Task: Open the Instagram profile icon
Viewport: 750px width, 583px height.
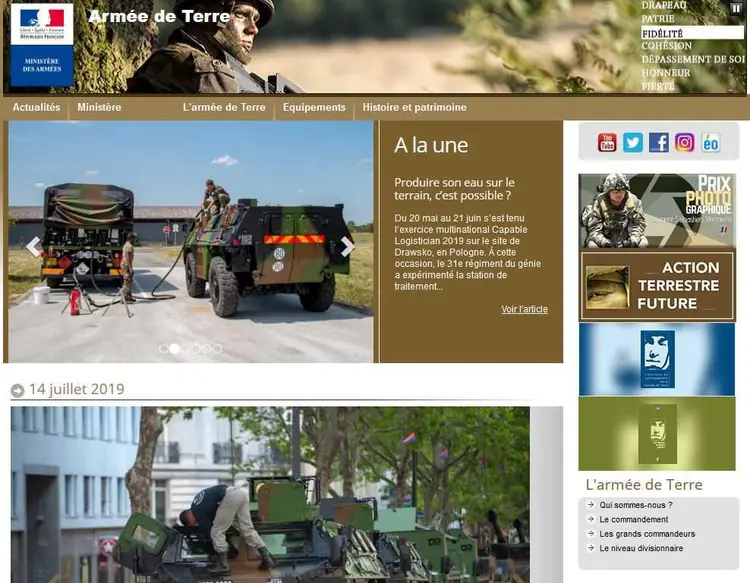Action: tap(685, 142)
